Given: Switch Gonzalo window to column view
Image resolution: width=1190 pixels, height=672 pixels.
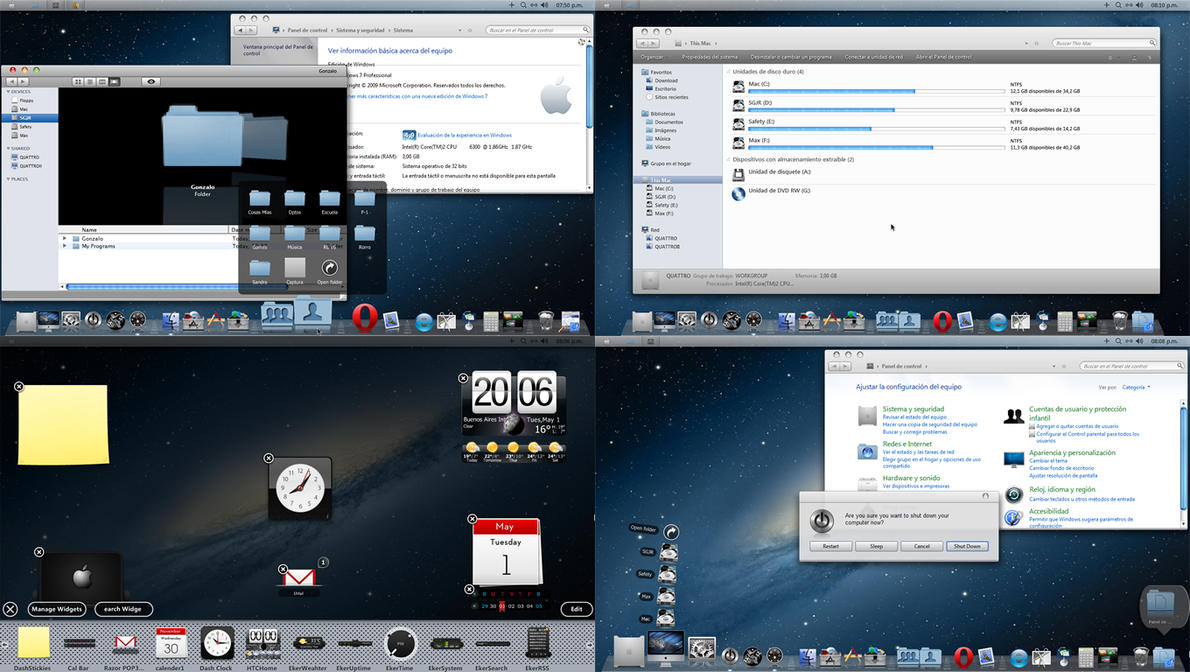Looking at the screenshot, I should pyautogui.click(x=102, y=81).
